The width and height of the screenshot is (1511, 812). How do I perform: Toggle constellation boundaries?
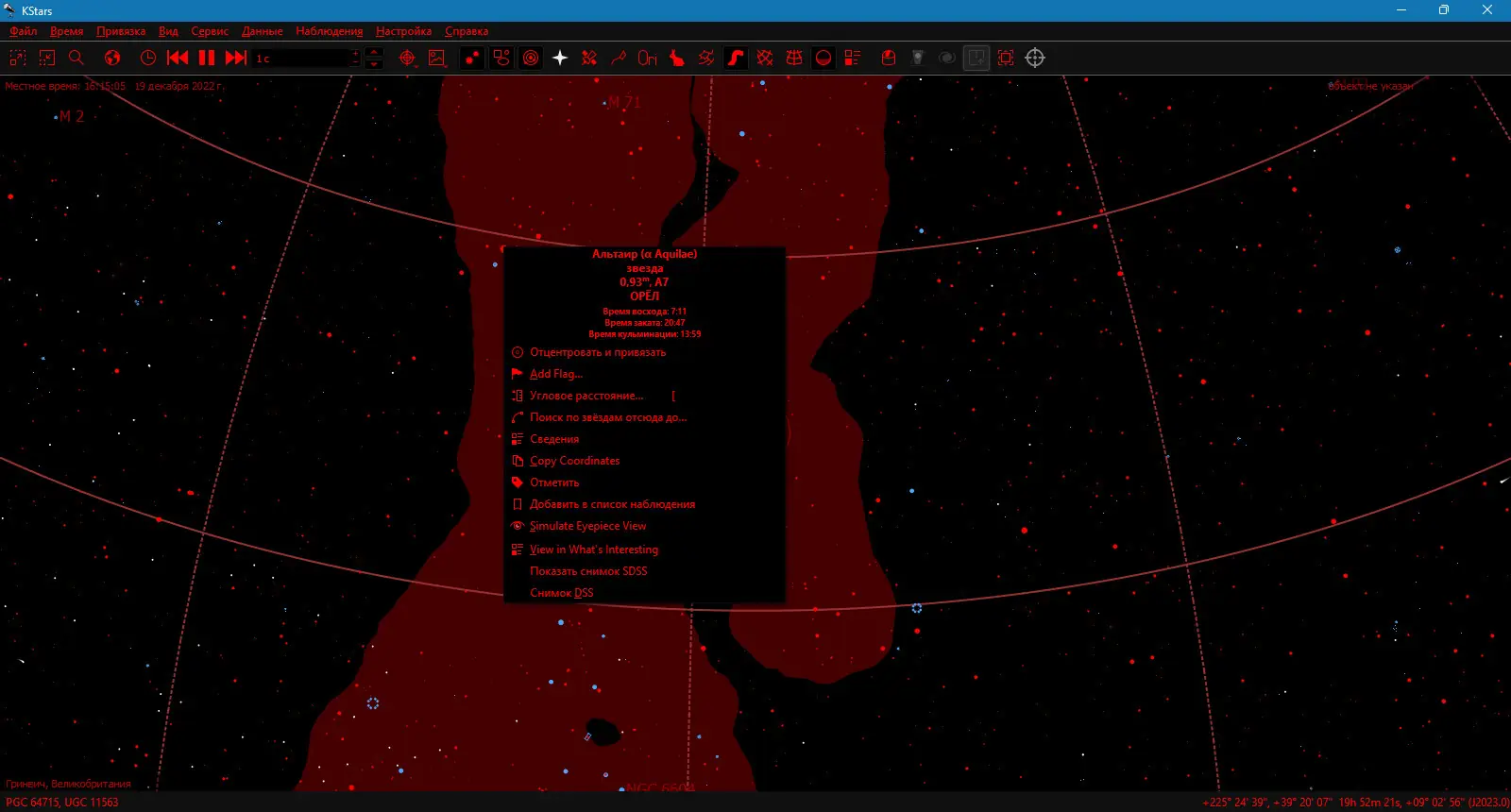tap(706, 58)
